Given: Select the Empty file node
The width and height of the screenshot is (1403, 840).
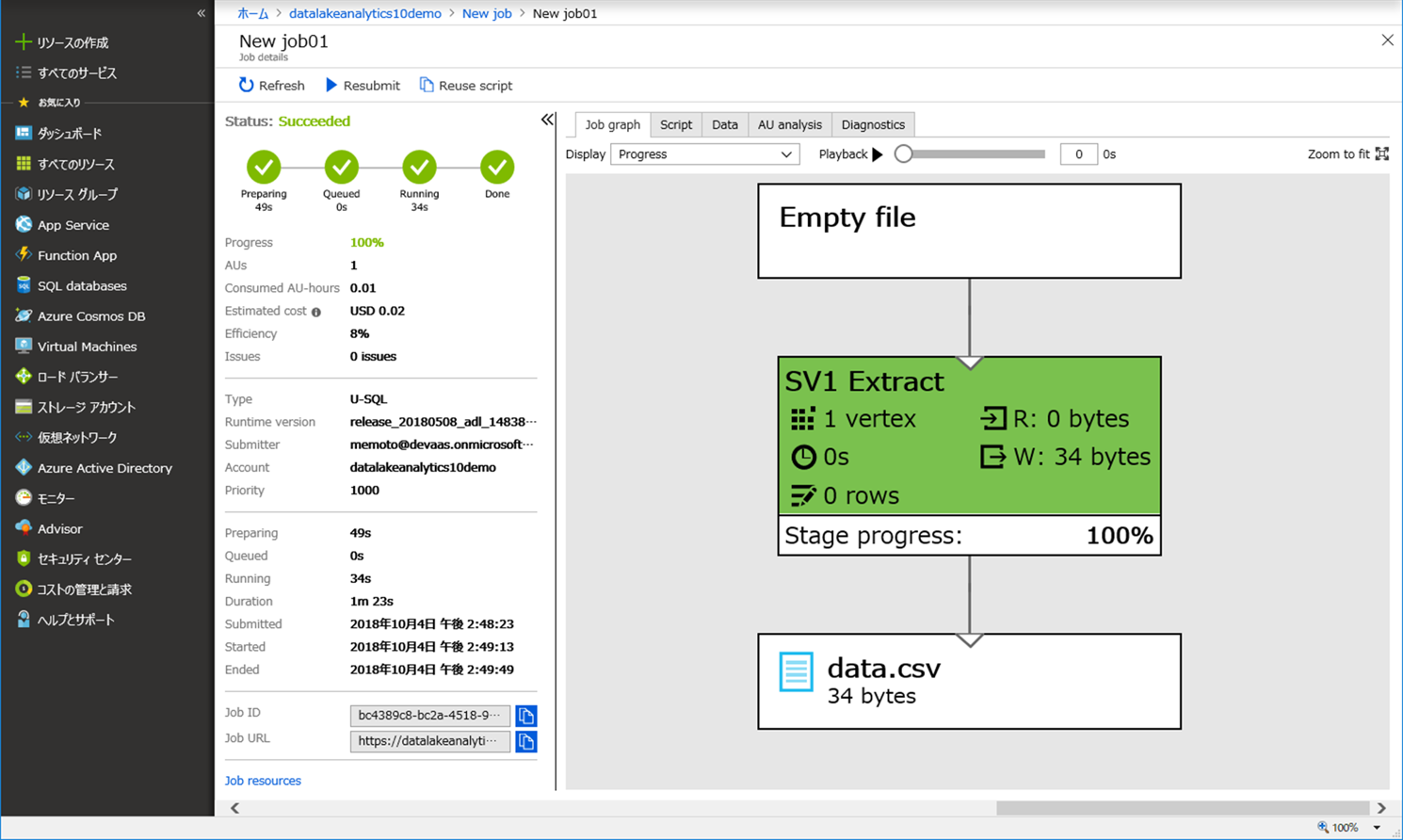Looking at the screenshot, I should click(970, 231).
